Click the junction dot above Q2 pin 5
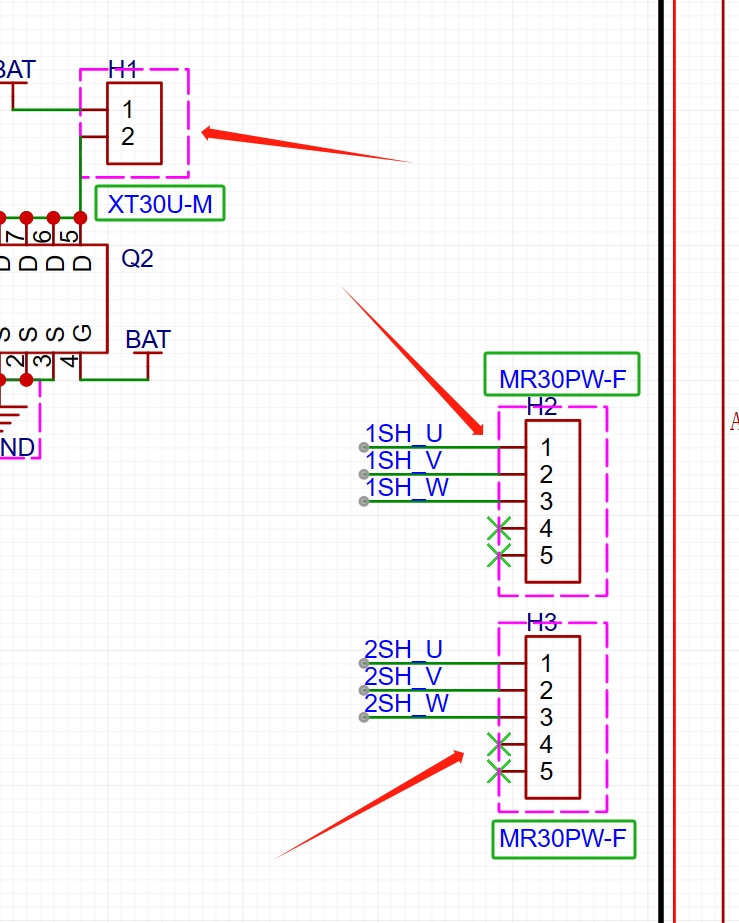The width and height of the screenshot is (739, 923). [81, 218]
